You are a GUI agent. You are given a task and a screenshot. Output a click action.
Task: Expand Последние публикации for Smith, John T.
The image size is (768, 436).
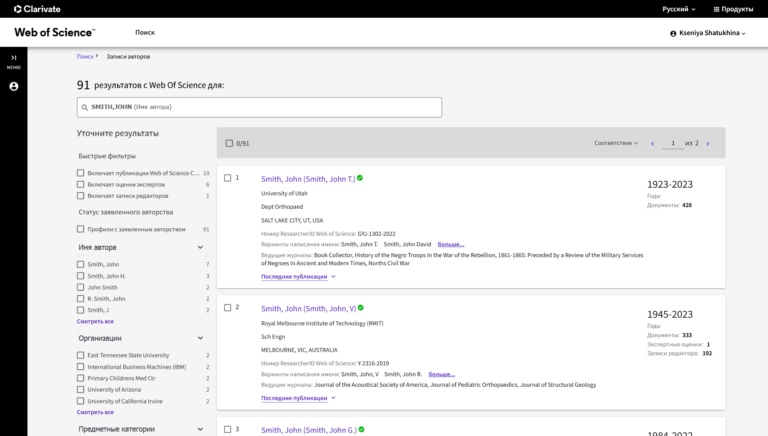coord(298,277)
